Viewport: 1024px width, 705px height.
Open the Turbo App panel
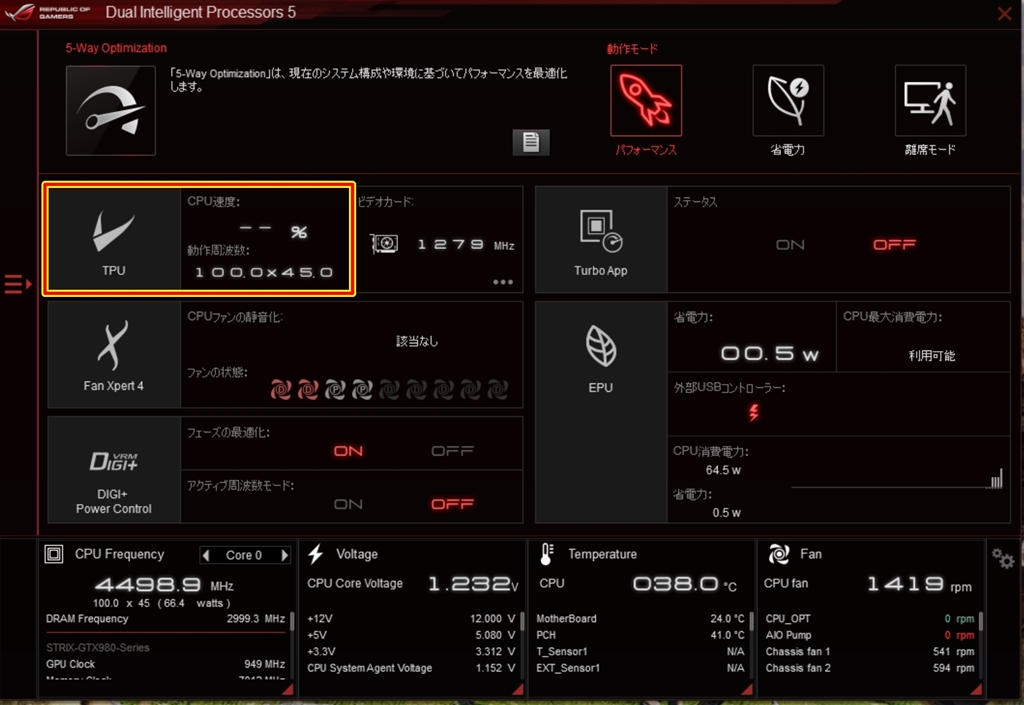click(x=601, y=240)
